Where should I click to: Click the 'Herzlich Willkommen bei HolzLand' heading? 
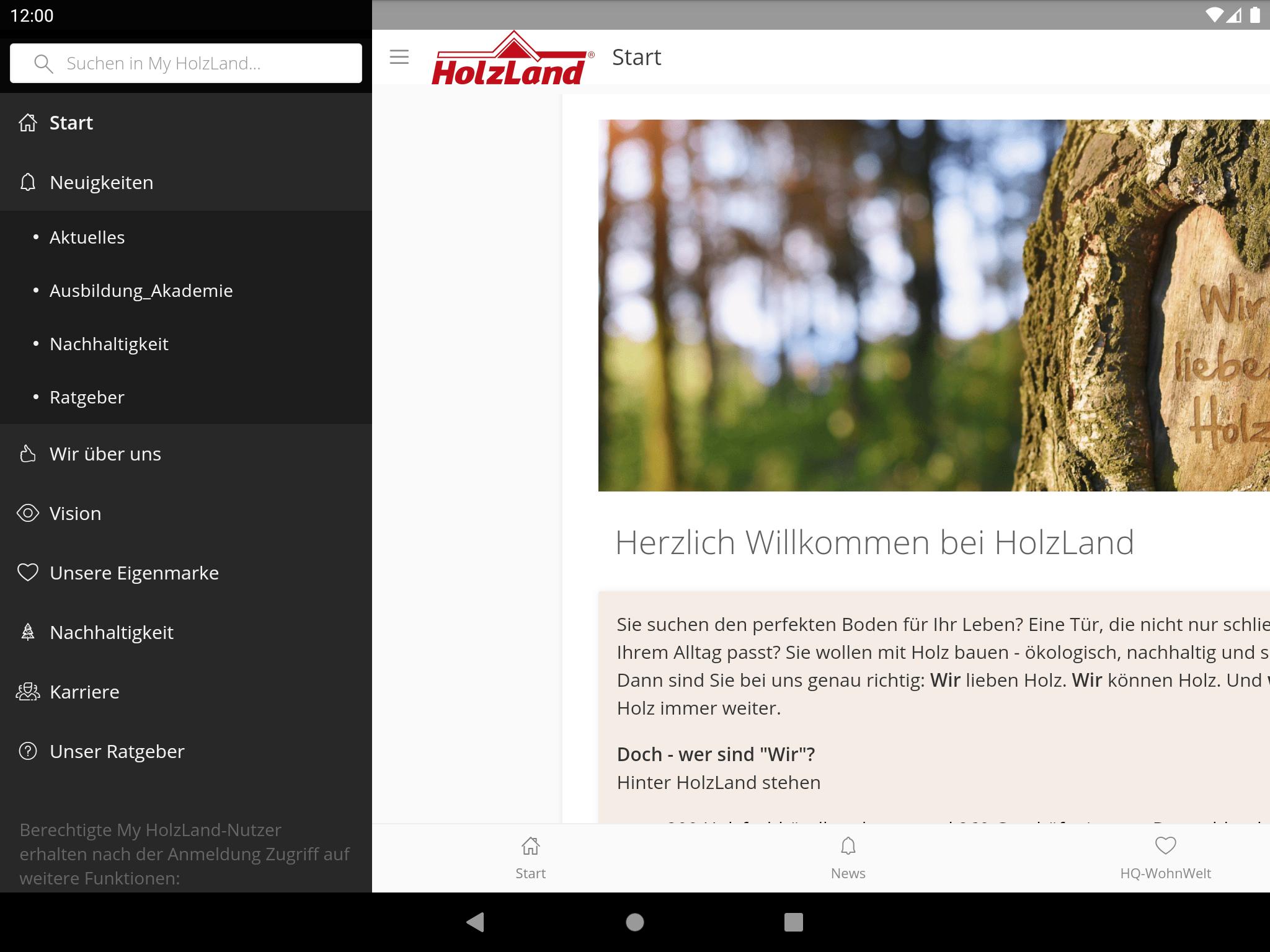pos(874,543)
